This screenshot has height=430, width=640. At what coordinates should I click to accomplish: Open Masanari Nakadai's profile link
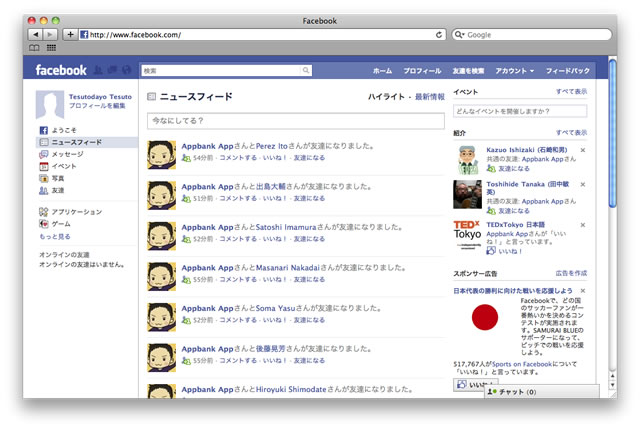click(x=288, y=268)
